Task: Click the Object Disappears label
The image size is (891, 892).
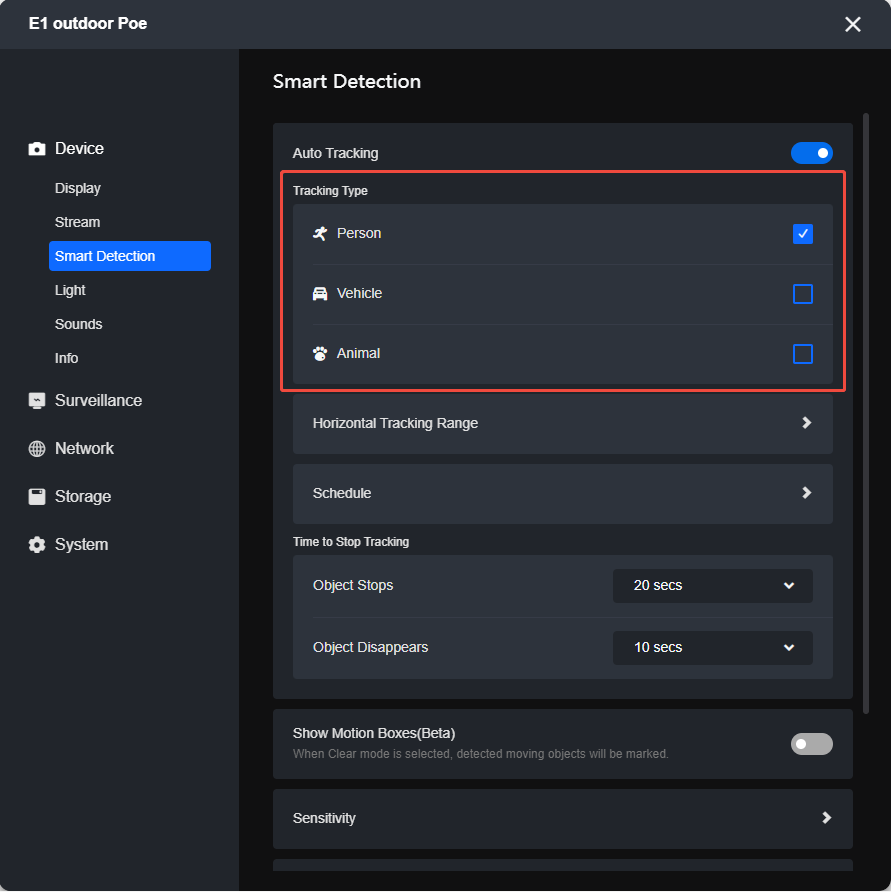Action: coord(370,647)
